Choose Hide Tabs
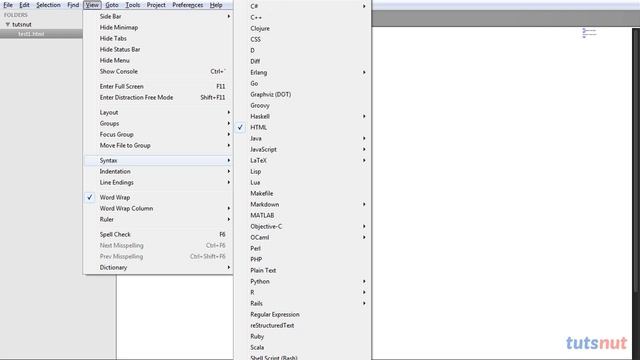 158,38
